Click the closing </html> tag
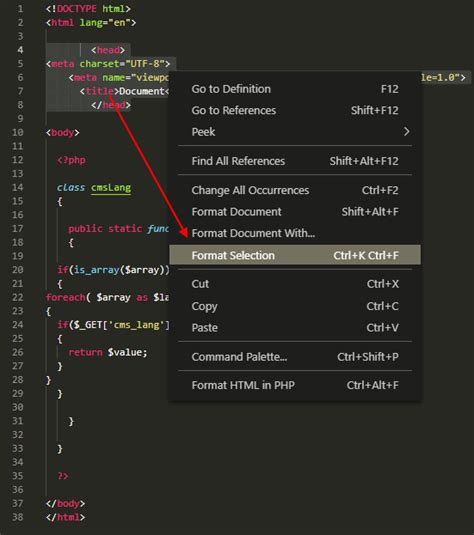Screen dimensions: 474x535 pos(66,517)
